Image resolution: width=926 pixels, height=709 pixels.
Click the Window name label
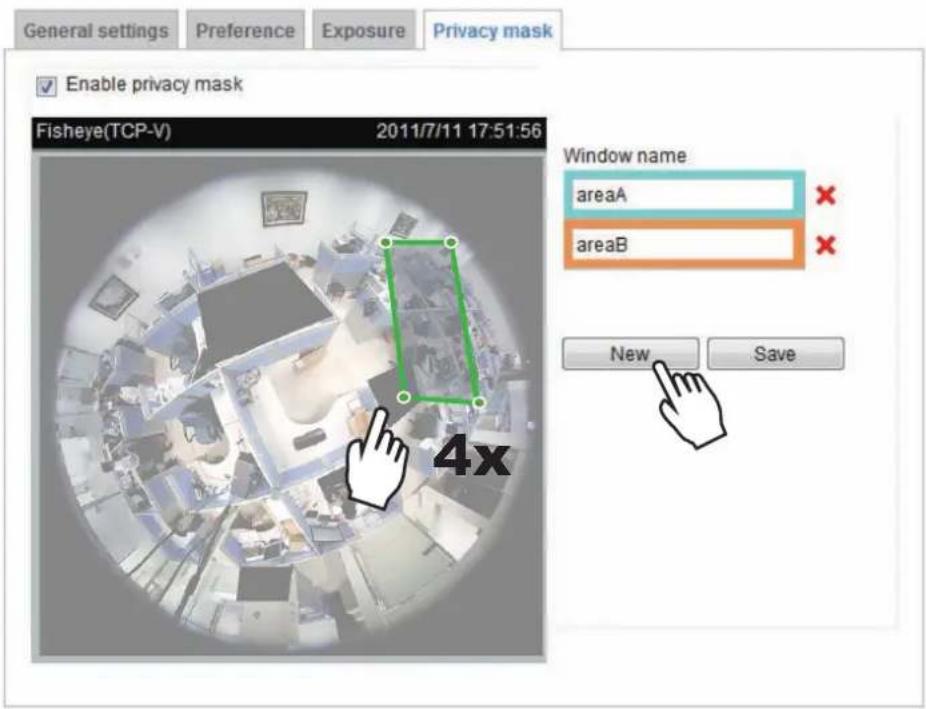tap(625, 156)
